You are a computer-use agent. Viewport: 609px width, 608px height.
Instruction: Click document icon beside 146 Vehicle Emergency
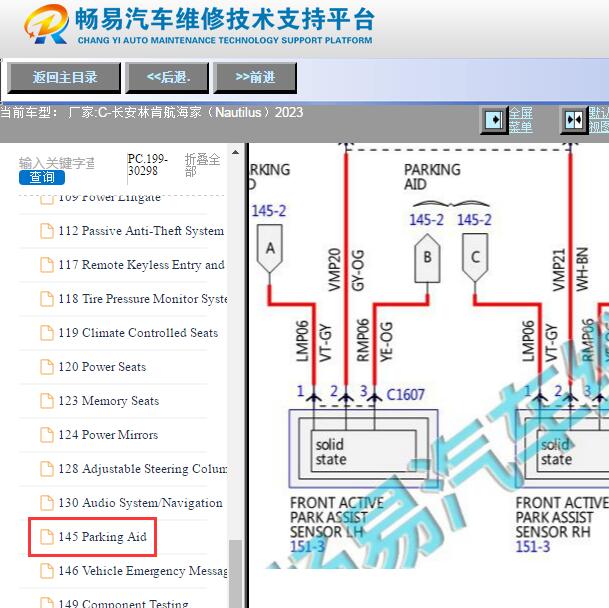point(47,571)
